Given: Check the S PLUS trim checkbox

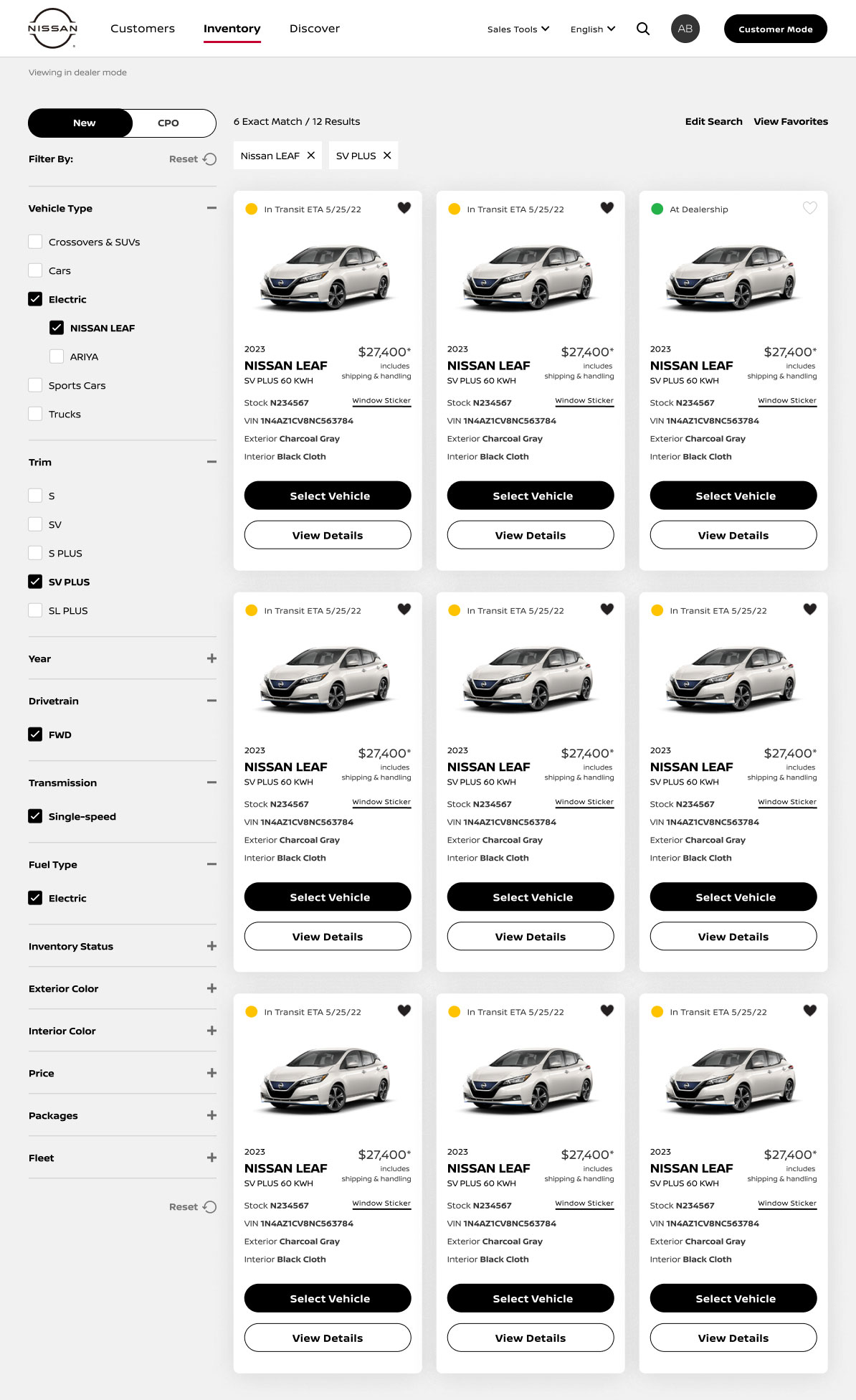Looking at the screenshot, I should (35, 553).
